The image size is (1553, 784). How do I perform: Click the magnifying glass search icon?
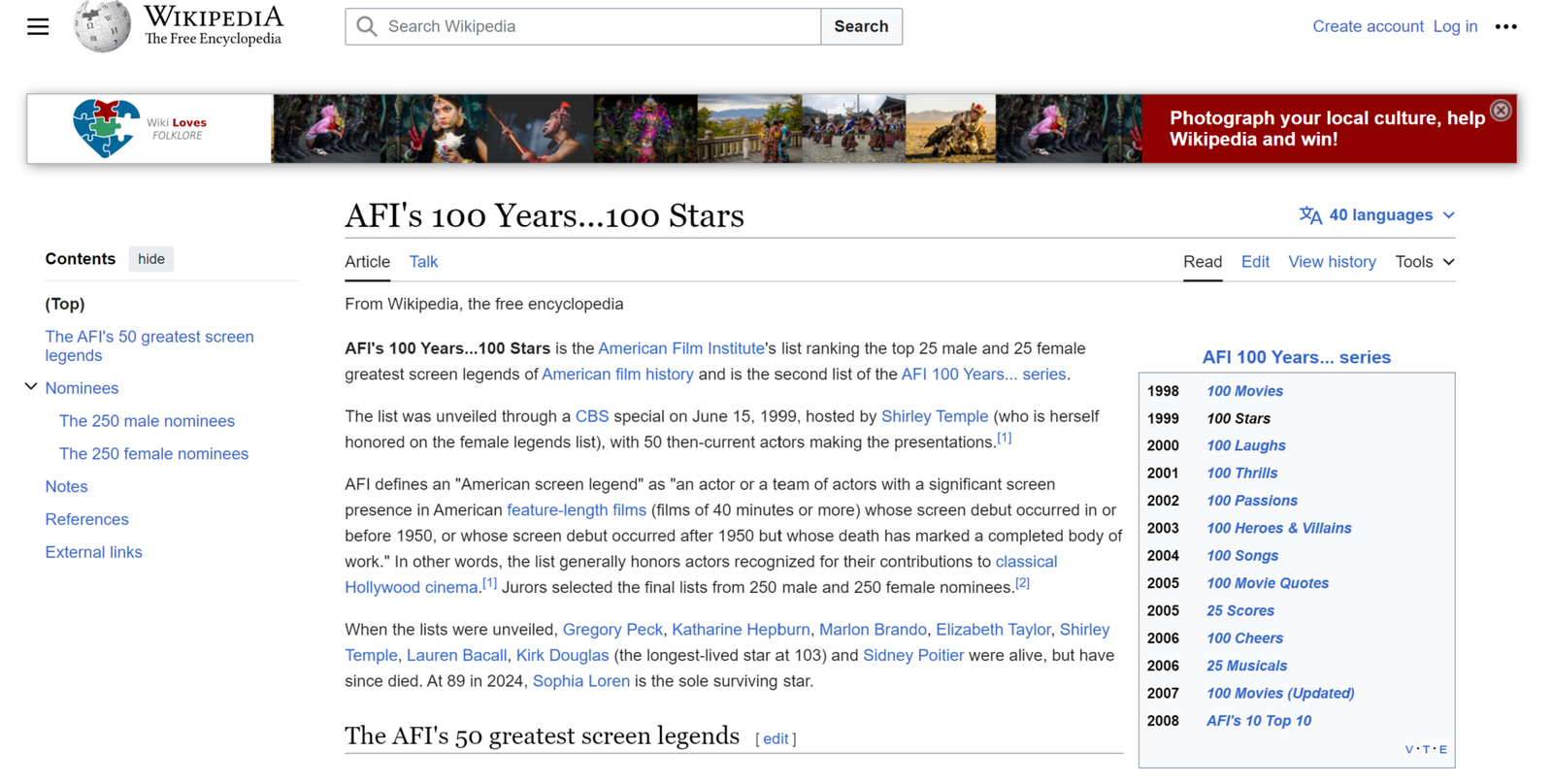(367, 26)
